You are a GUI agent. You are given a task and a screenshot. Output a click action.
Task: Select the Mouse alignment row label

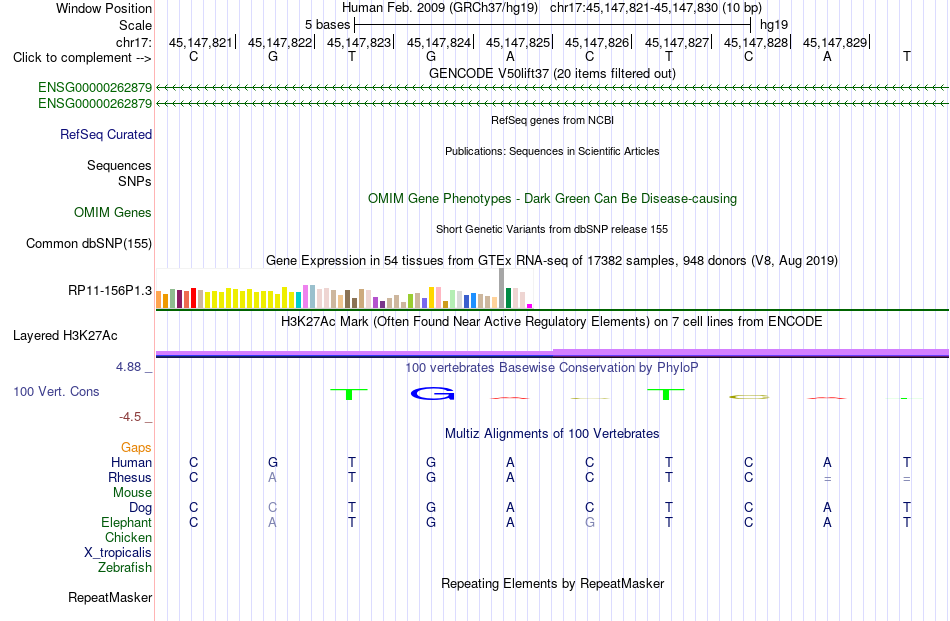pos(132,493)
